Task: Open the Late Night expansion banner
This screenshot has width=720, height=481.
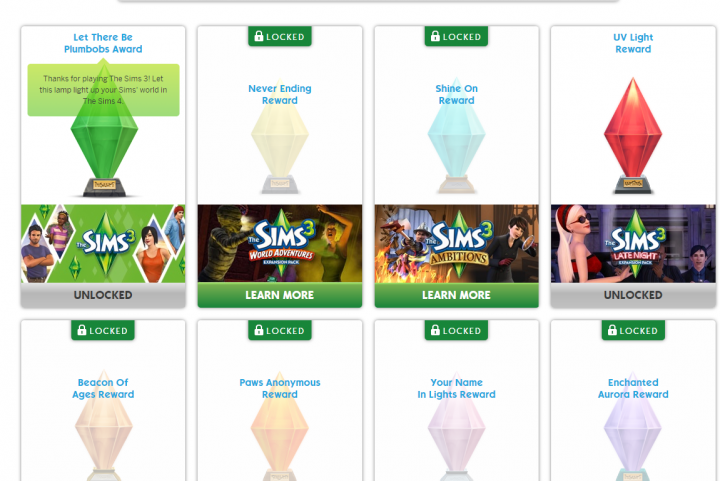Action: [x=633, y=244]
